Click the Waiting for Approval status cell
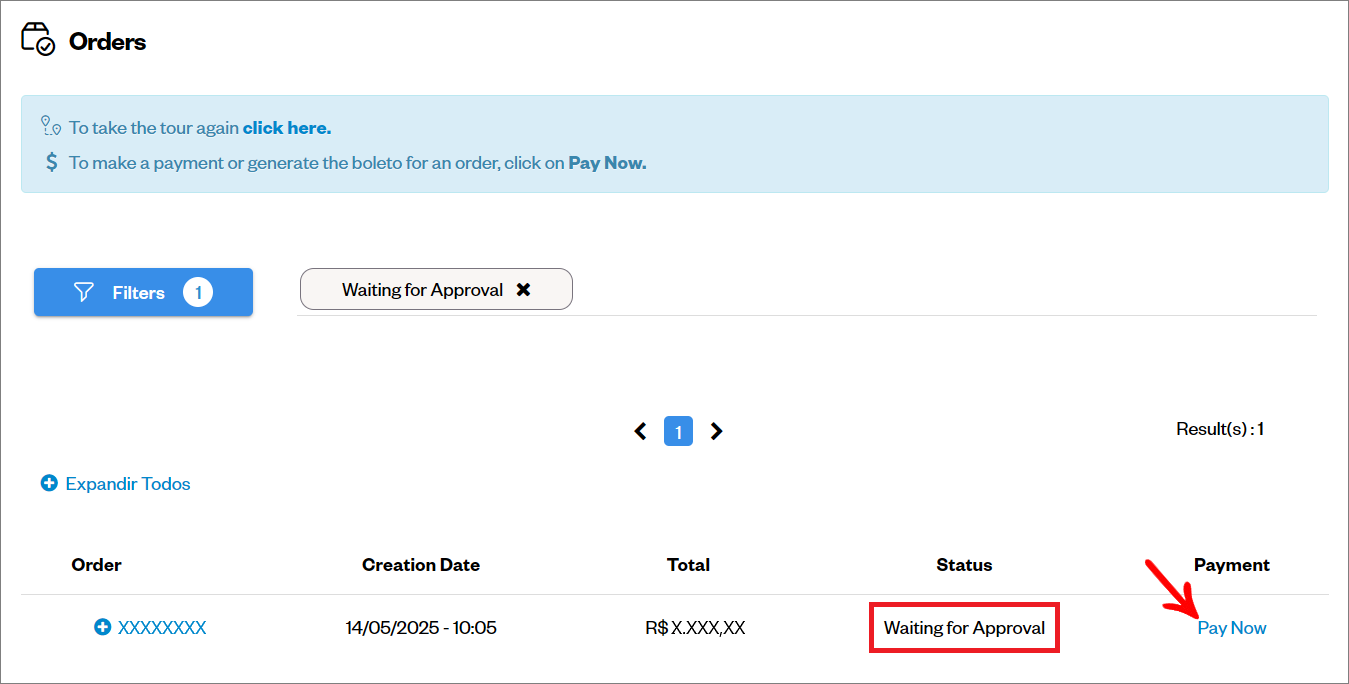The image size is (1349, 684). [x=964, y=628]
